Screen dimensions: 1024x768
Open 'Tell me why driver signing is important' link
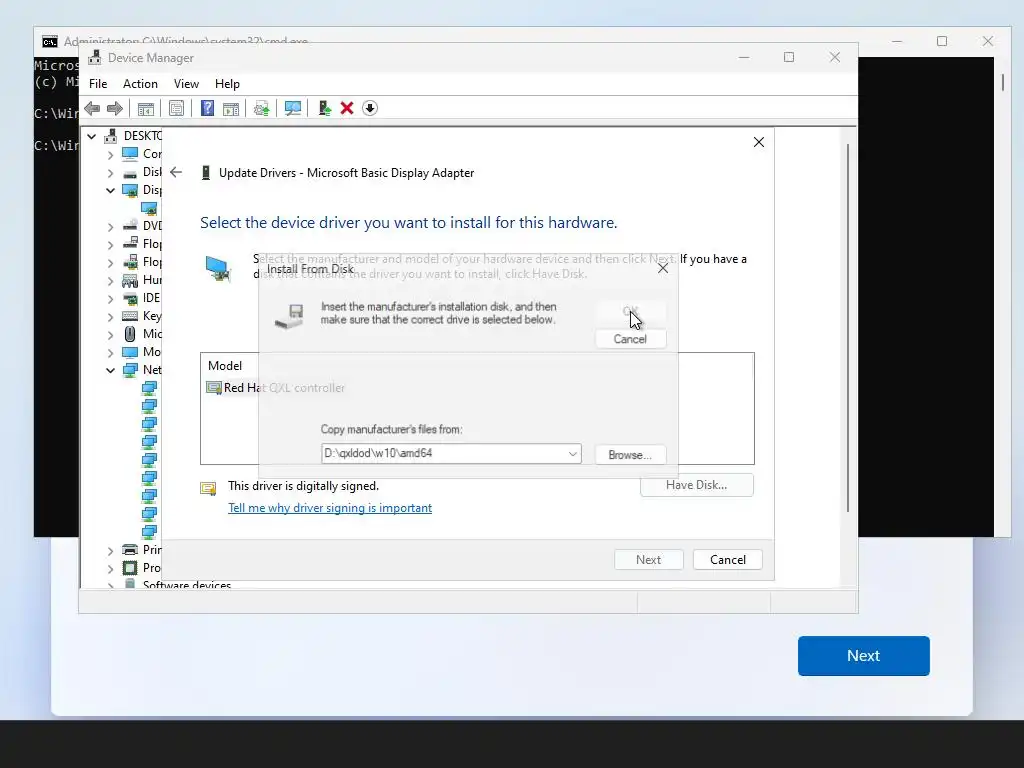coord(330,508)
